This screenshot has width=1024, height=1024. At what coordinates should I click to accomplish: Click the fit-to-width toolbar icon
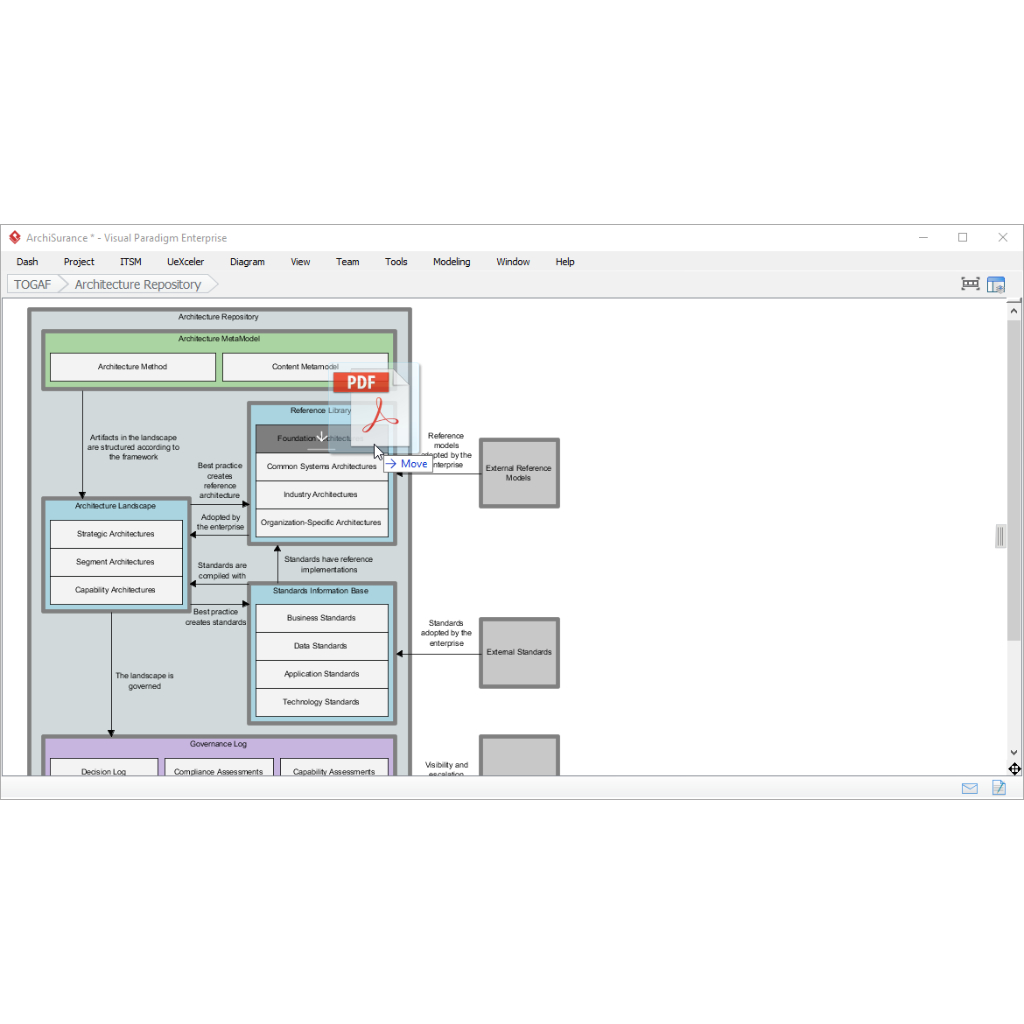(x=970, y=284)
